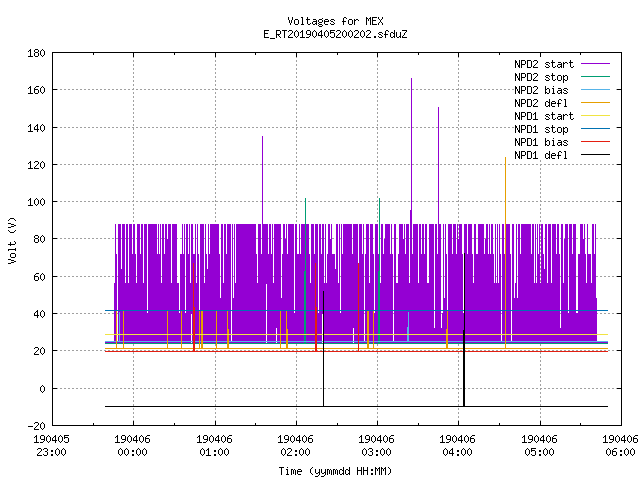640x480 pixels.
Task: Select the 'NPD1 bias' legend label
Action: tap(541, 142)
